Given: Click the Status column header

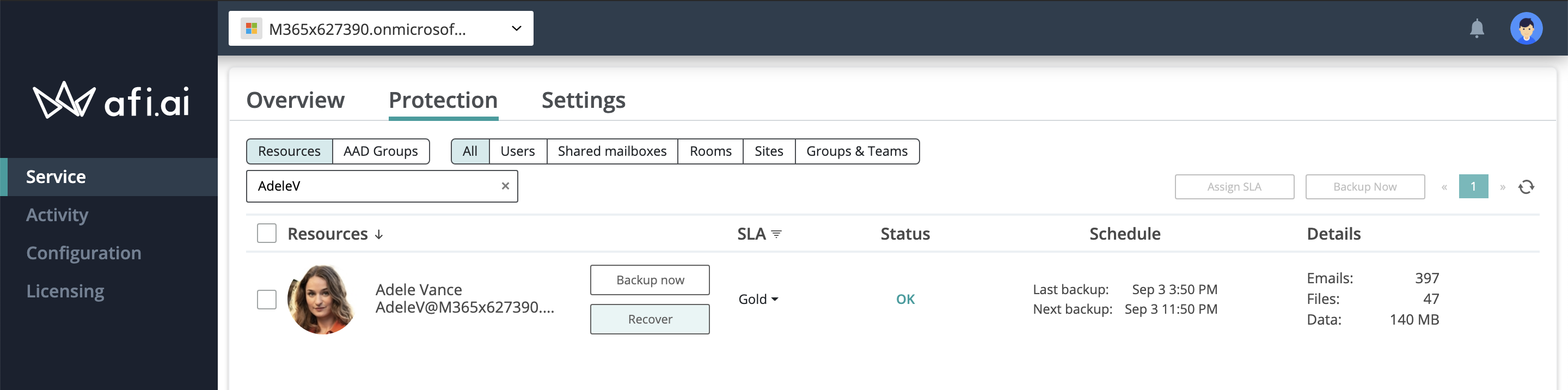Looking at the screenshot, I should tap(905, 234).
